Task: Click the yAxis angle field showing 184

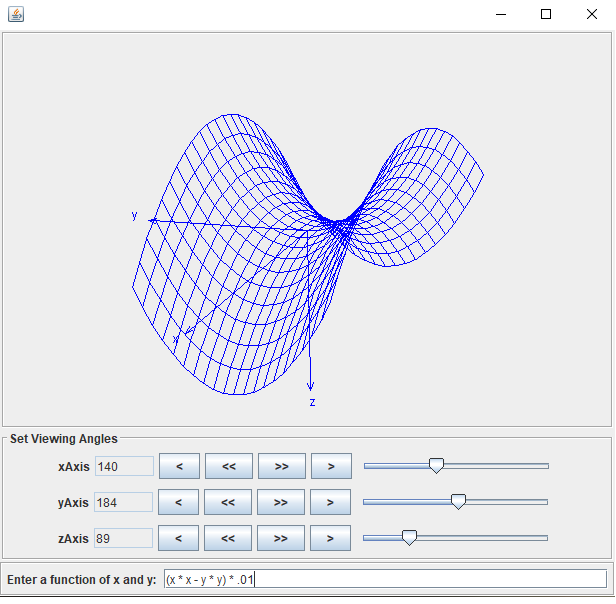Action: coord(124,503)
